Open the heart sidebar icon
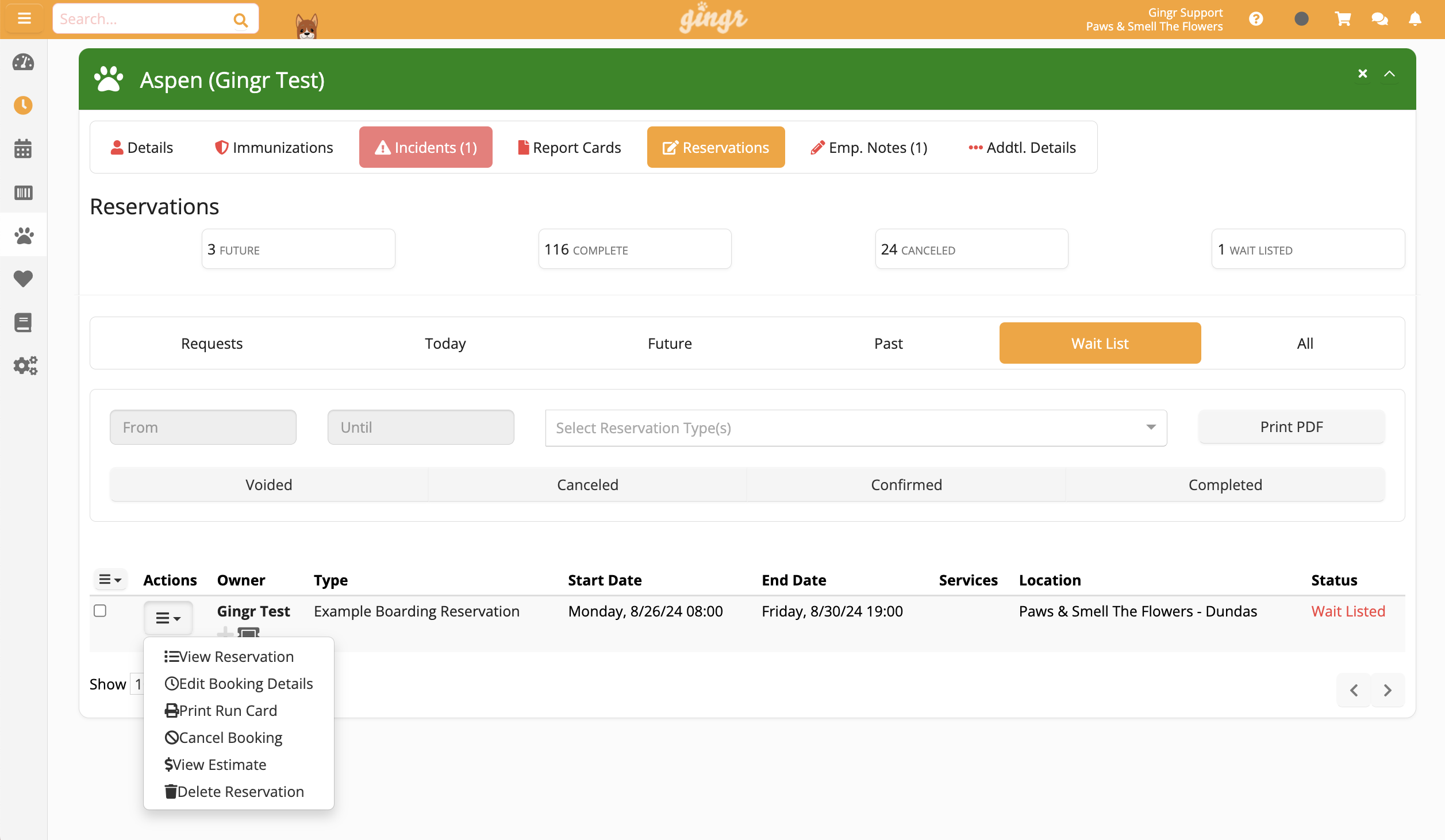1445x840 pixels. (23, 279)
